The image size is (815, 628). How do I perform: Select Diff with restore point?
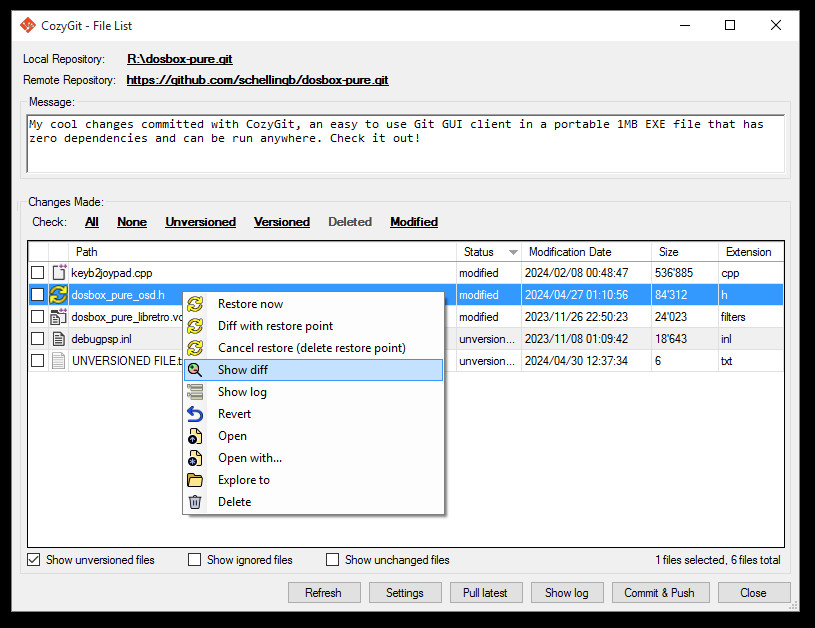tap(313, 326)
